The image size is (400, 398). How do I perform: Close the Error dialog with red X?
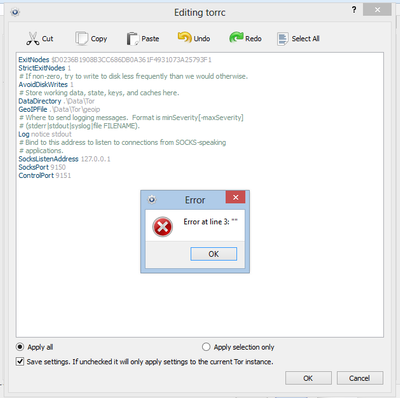click(235, 197)
